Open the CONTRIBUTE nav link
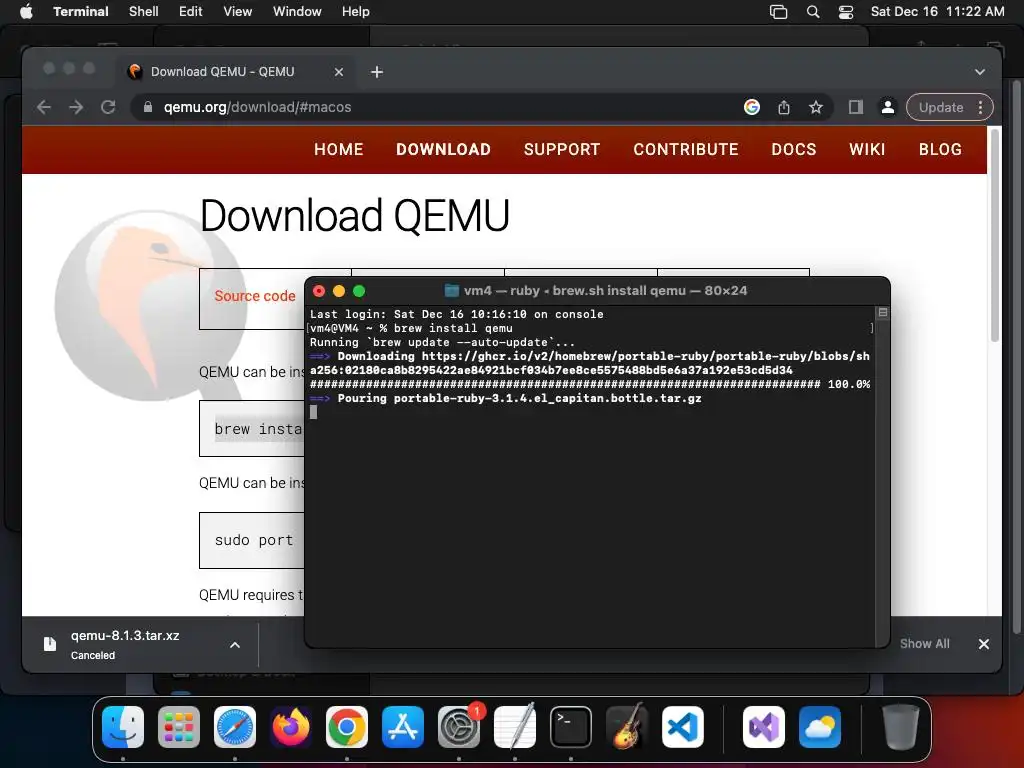1024x768 pixels. pyautogui.click(x=686, y=150)
